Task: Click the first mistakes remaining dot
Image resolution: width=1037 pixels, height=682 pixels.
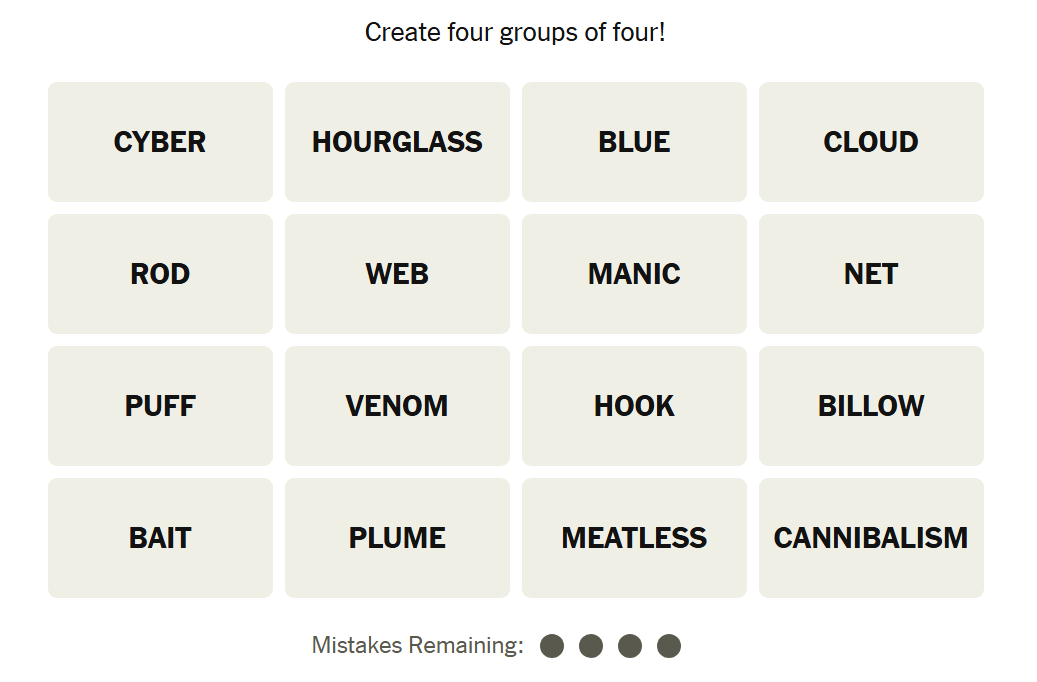Action: tap(552, 646)
